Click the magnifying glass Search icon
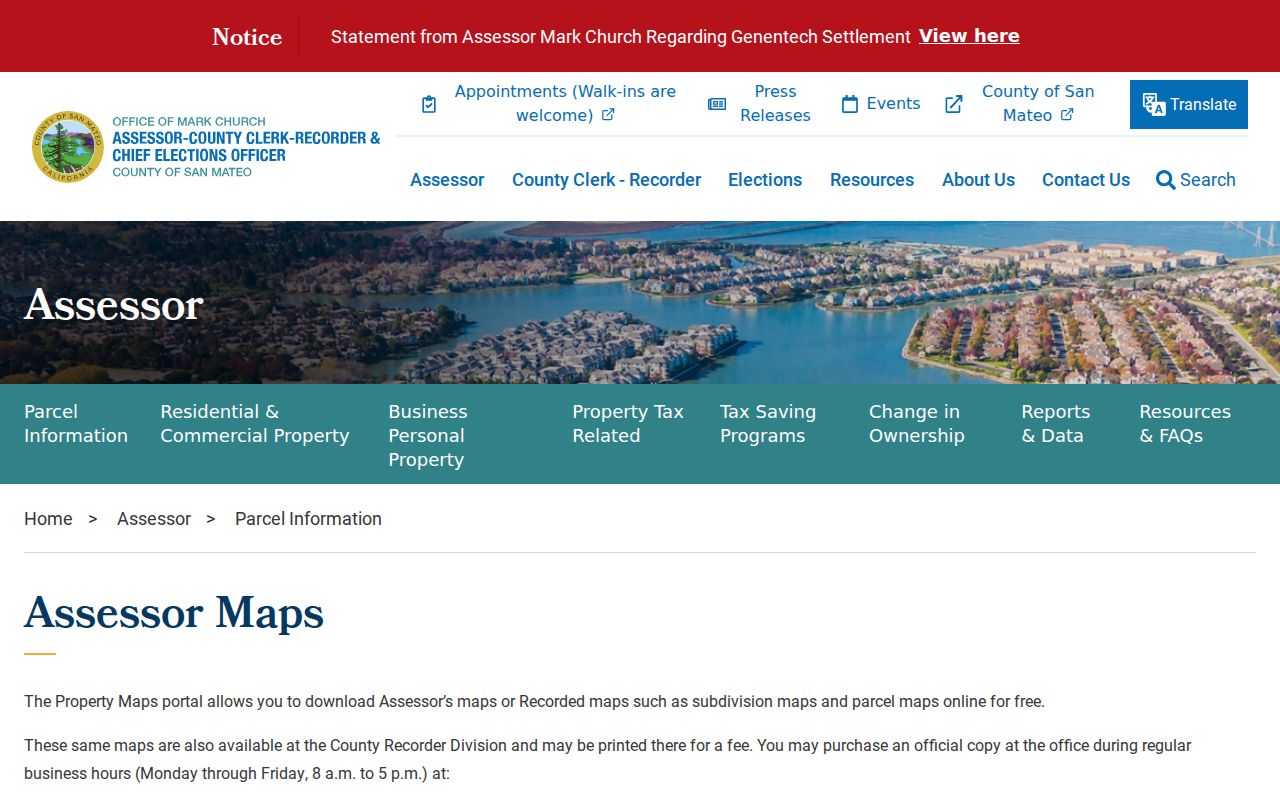1280x800 pixels. point(1166,180)
